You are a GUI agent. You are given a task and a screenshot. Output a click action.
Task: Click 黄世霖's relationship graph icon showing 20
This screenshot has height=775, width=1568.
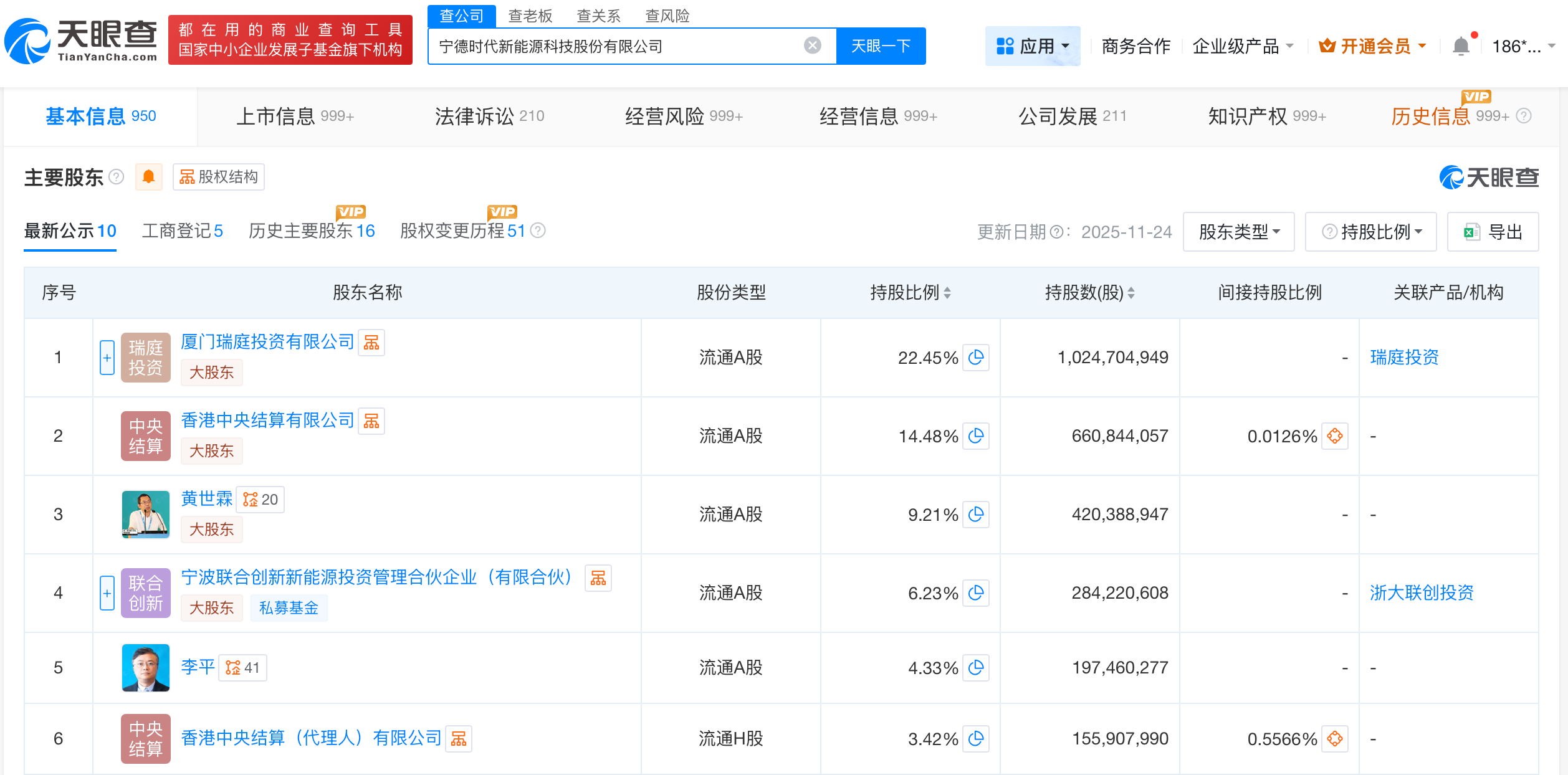261,499
